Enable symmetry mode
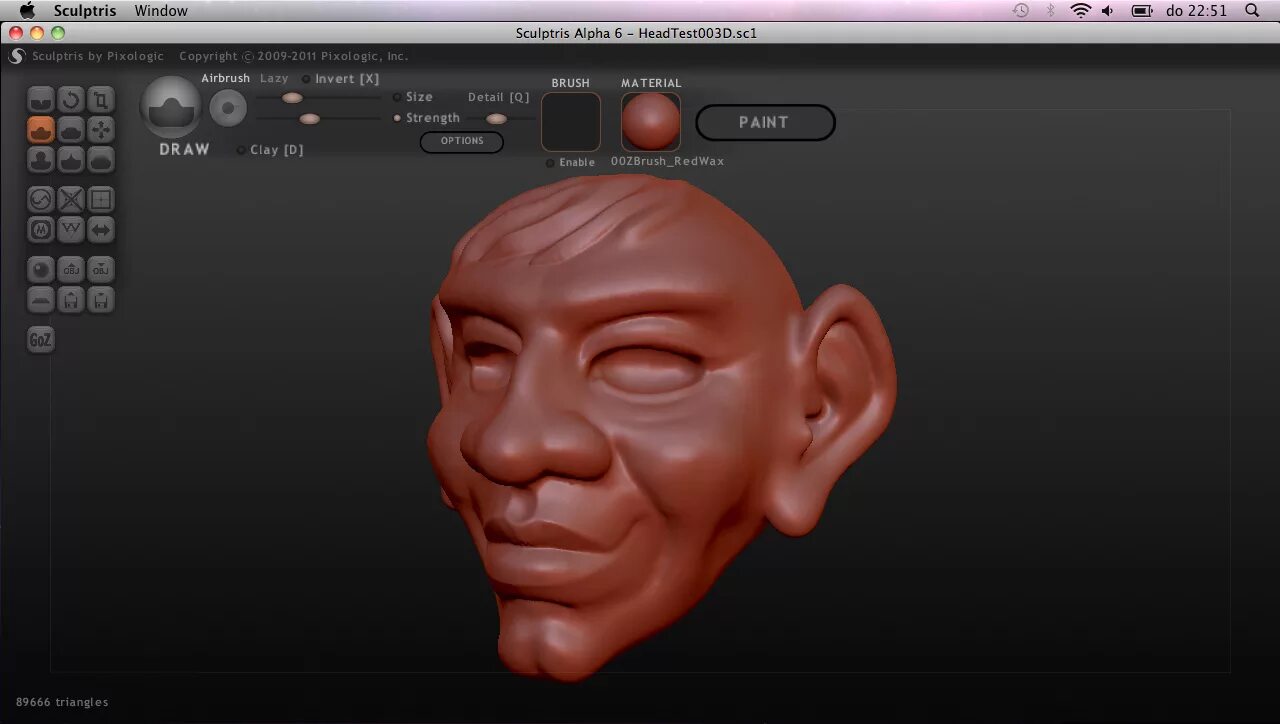This screenshot has width=1280, height=724. point(101,229)
